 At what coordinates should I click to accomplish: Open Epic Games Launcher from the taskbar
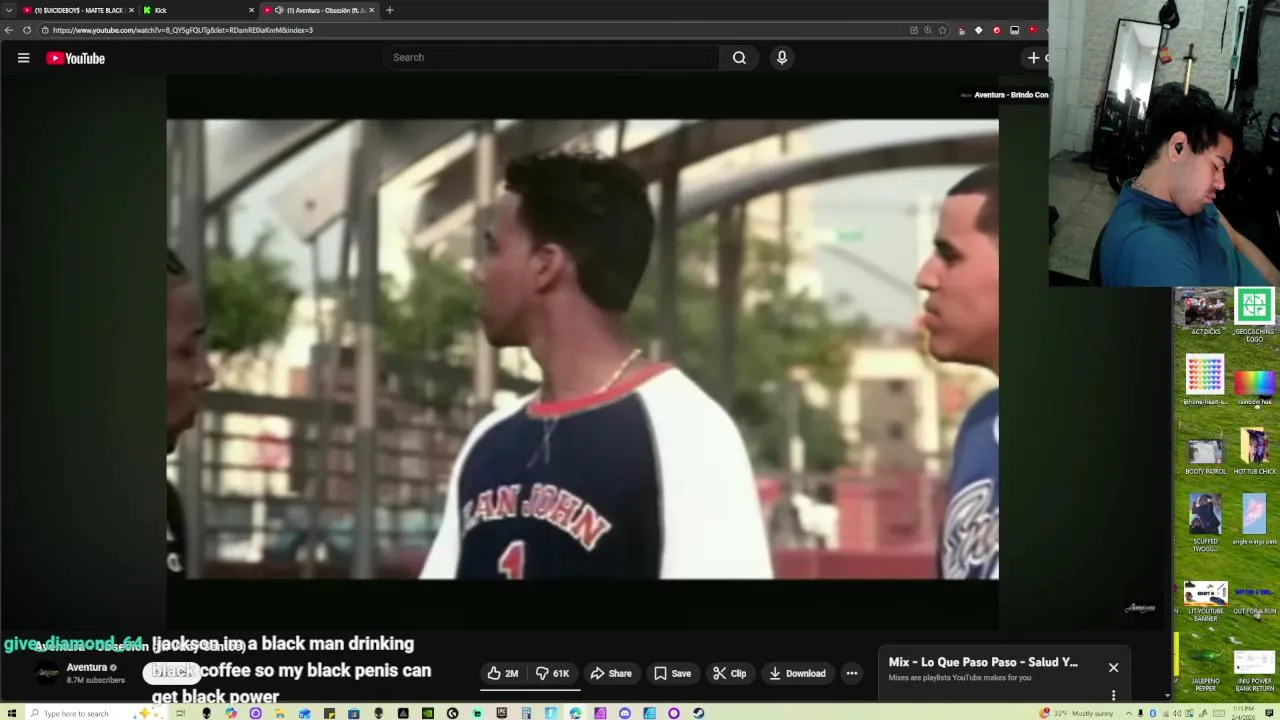click(x=502, y=713)
